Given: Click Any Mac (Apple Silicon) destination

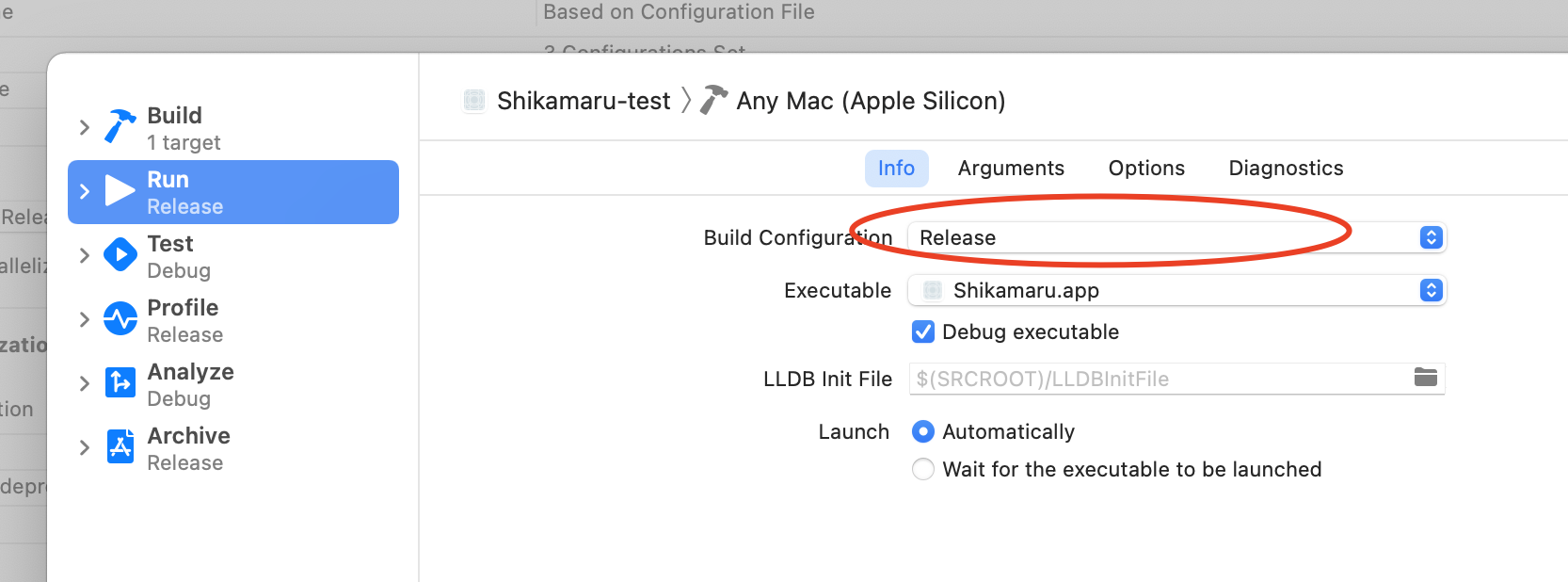Looking at the screenshot, I should [x=870, y=101].
